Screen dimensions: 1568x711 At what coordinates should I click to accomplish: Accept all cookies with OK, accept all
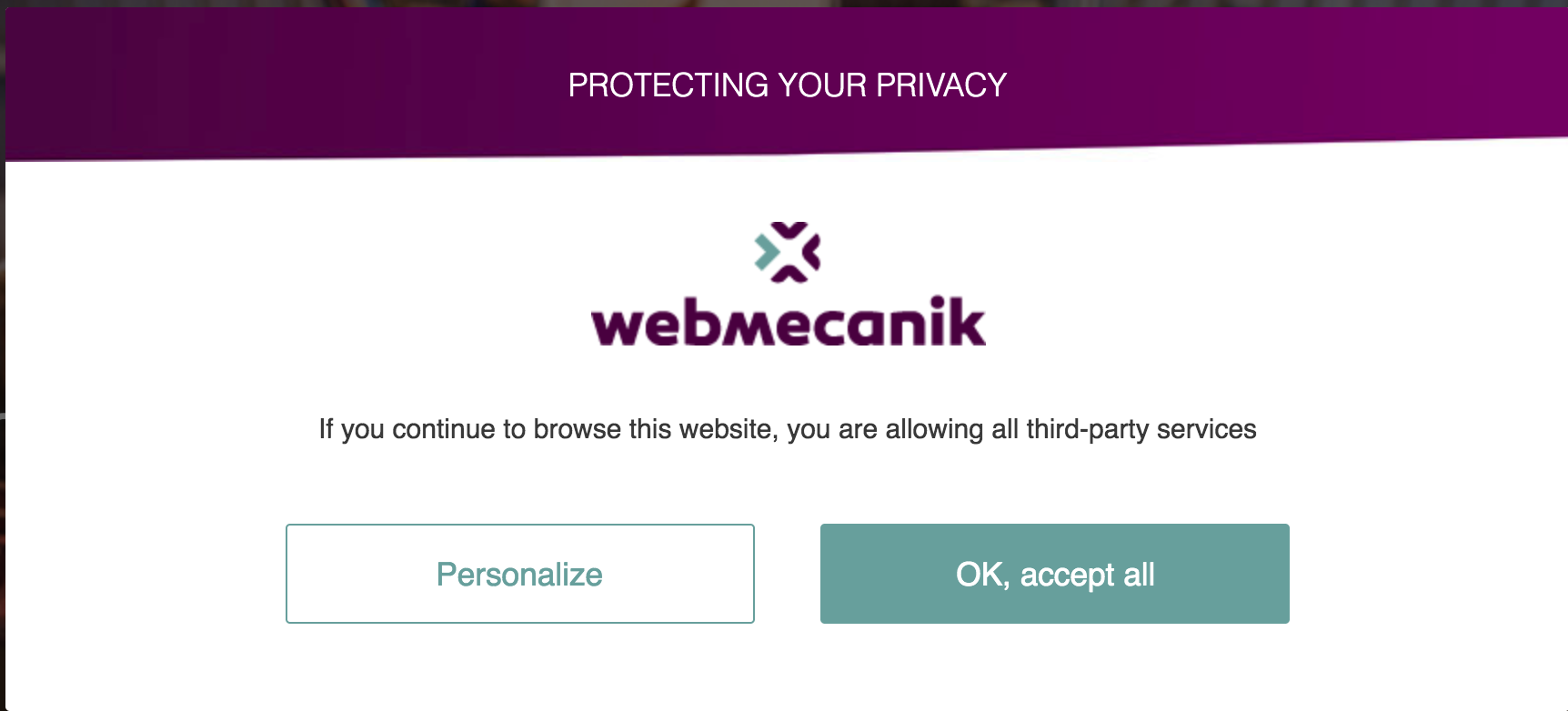pos(1054,574)
